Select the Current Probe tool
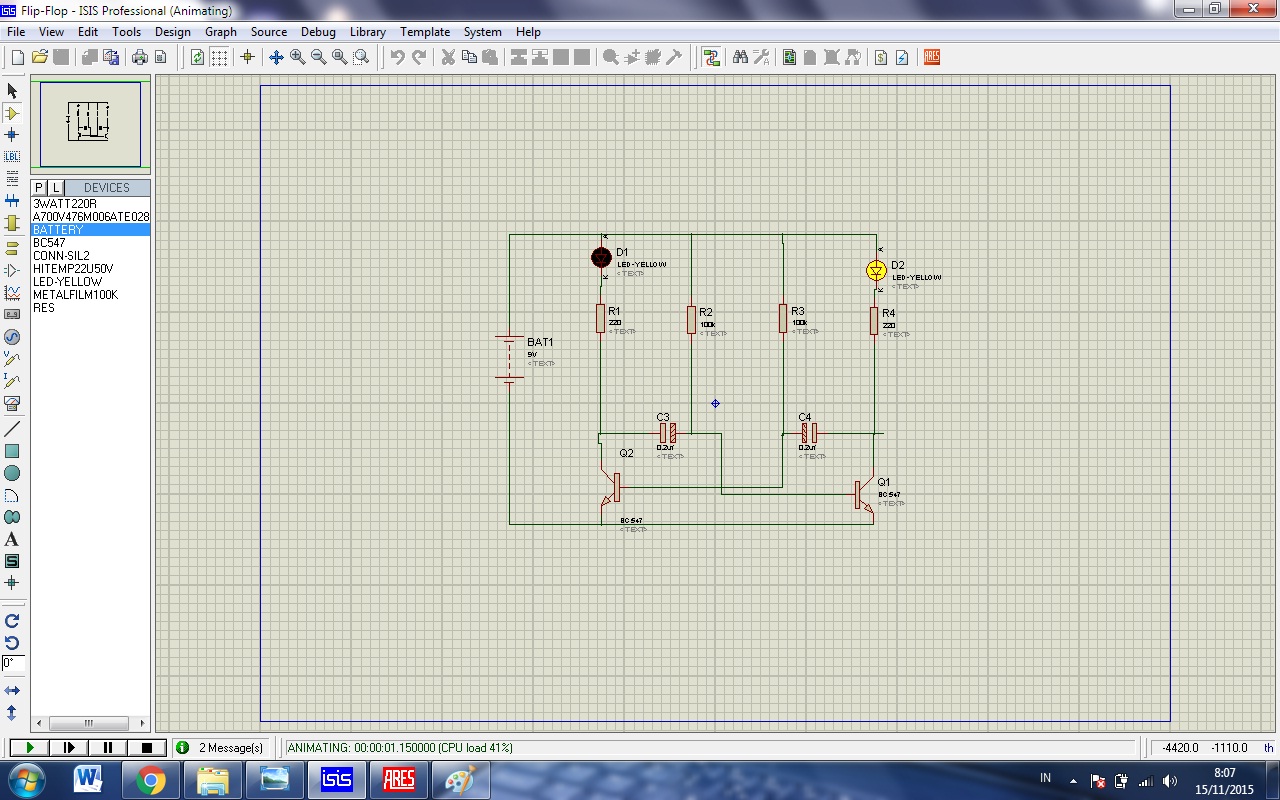This screenshot has width=1280, height=800. [x=13, y=382]
